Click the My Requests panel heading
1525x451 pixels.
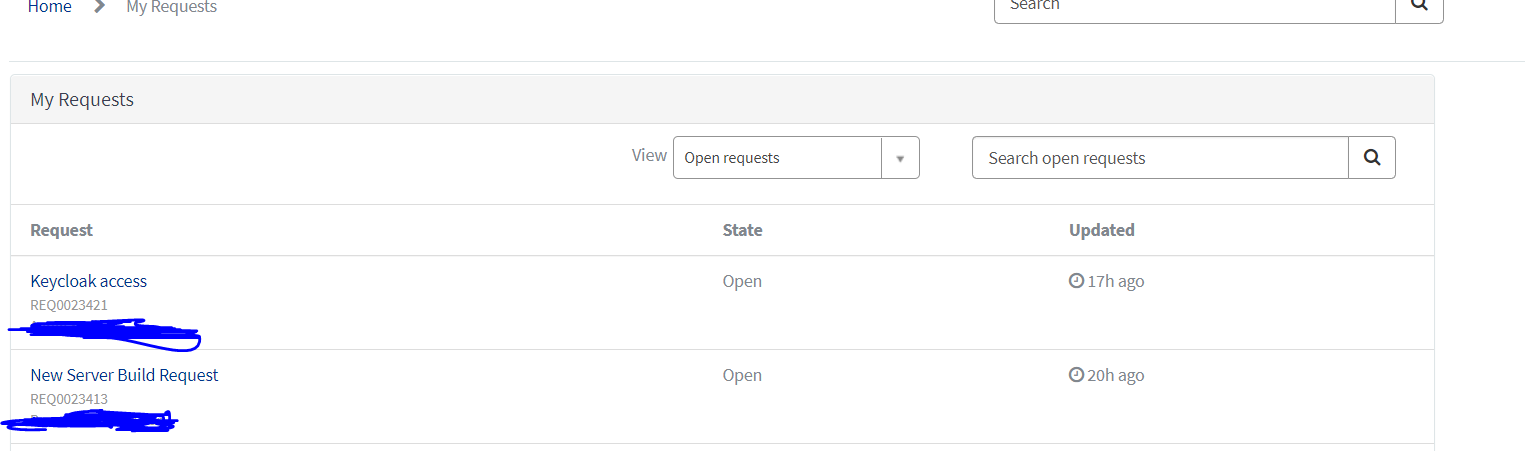(x=82, y=100)
